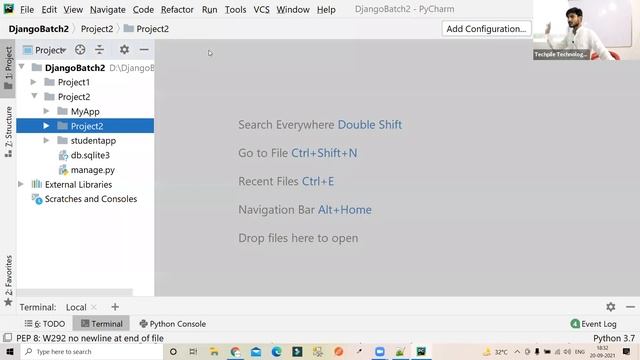Open the Structure side tab
Screen dimensions: 640x360
click(x=8, y=131)
